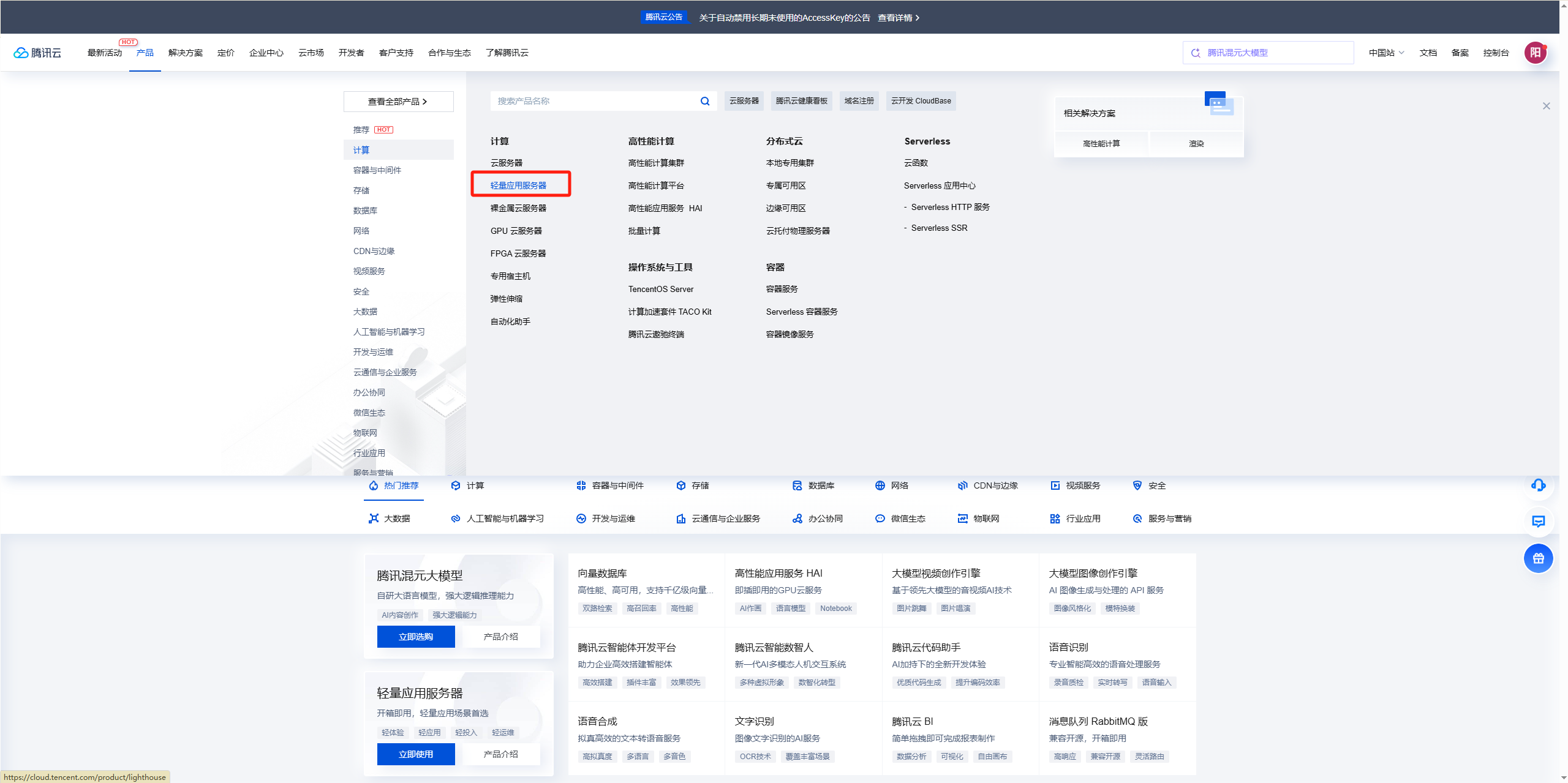Click the user avatar icon
Image resolution: width=1568 pixels, height=783 pixels.
click(1535, 53)
